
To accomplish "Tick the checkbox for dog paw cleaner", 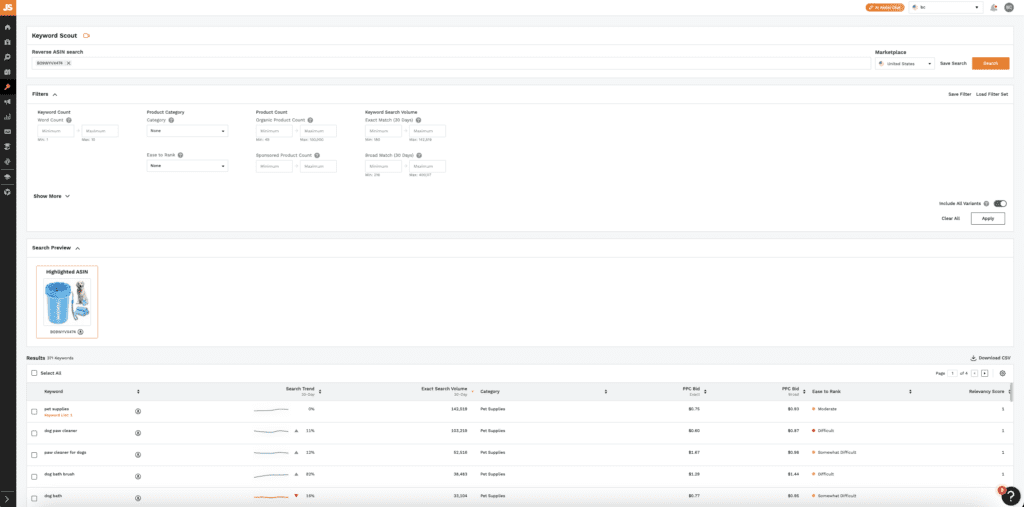I will click(x=34, y=431).
